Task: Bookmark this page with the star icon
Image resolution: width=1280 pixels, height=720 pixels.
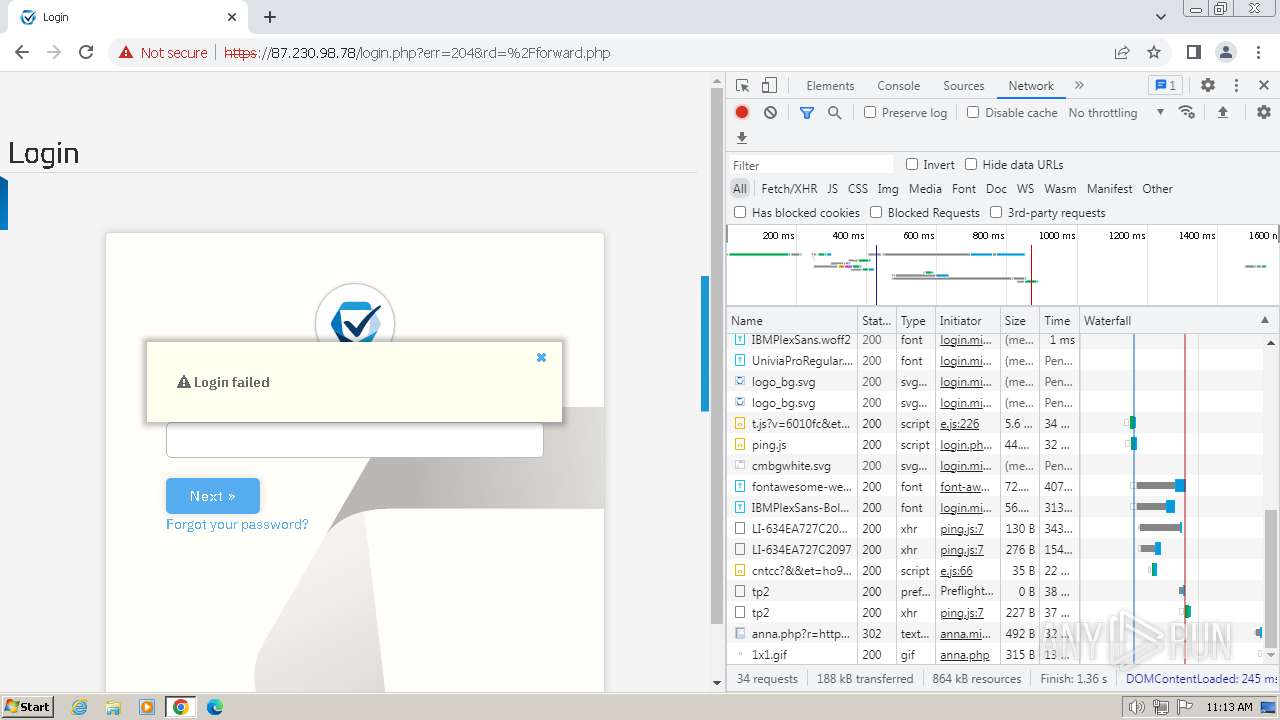Action: pos(1154,52)
